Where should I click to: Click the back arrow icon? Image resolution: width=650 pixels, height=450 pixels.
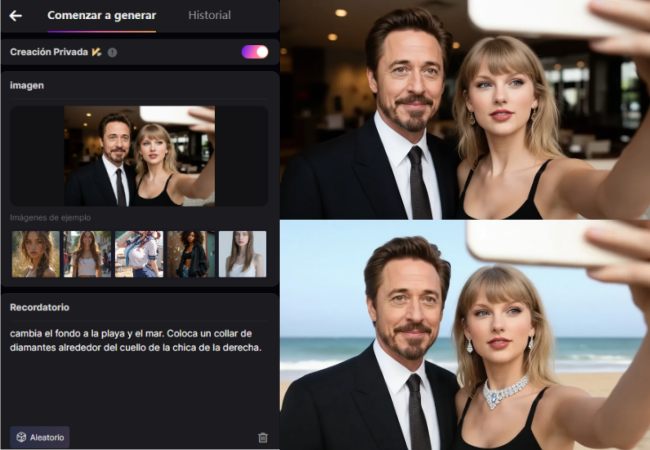coord(16,16)
